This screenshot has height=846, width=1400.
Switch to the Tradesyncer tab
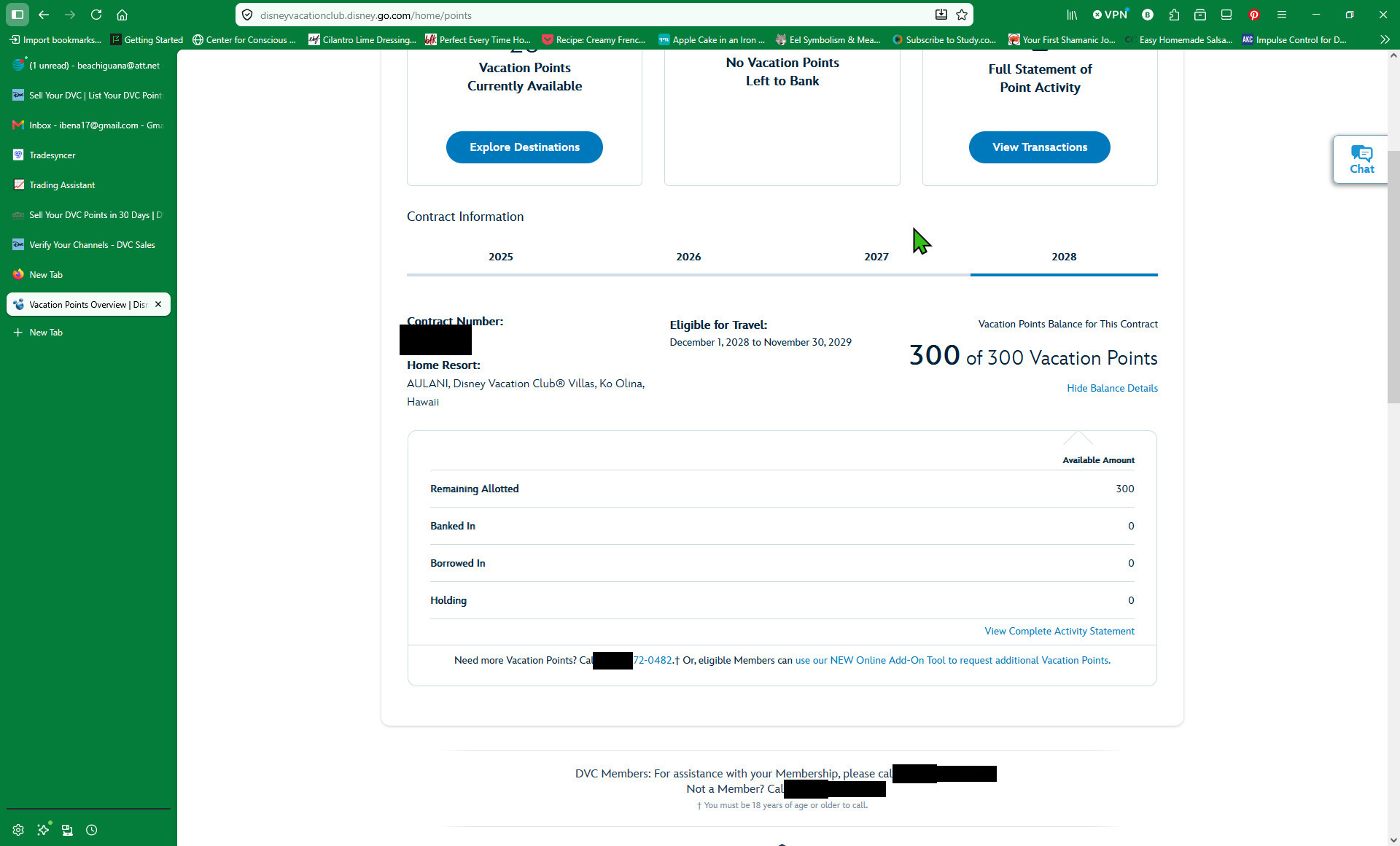tap(88, 155)
